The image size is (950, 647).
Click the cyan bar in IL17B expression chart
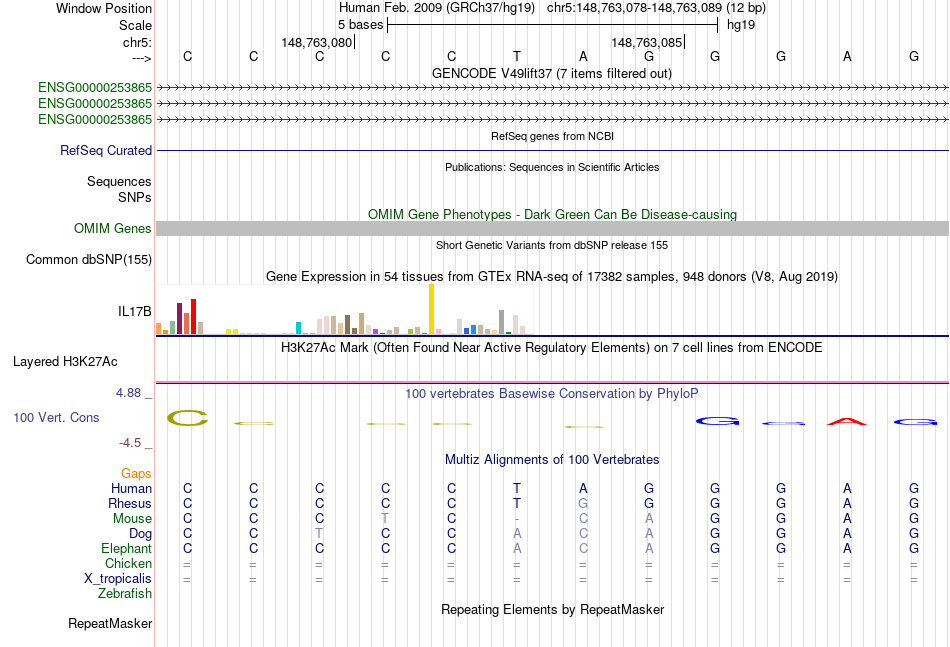click(298, 328)
